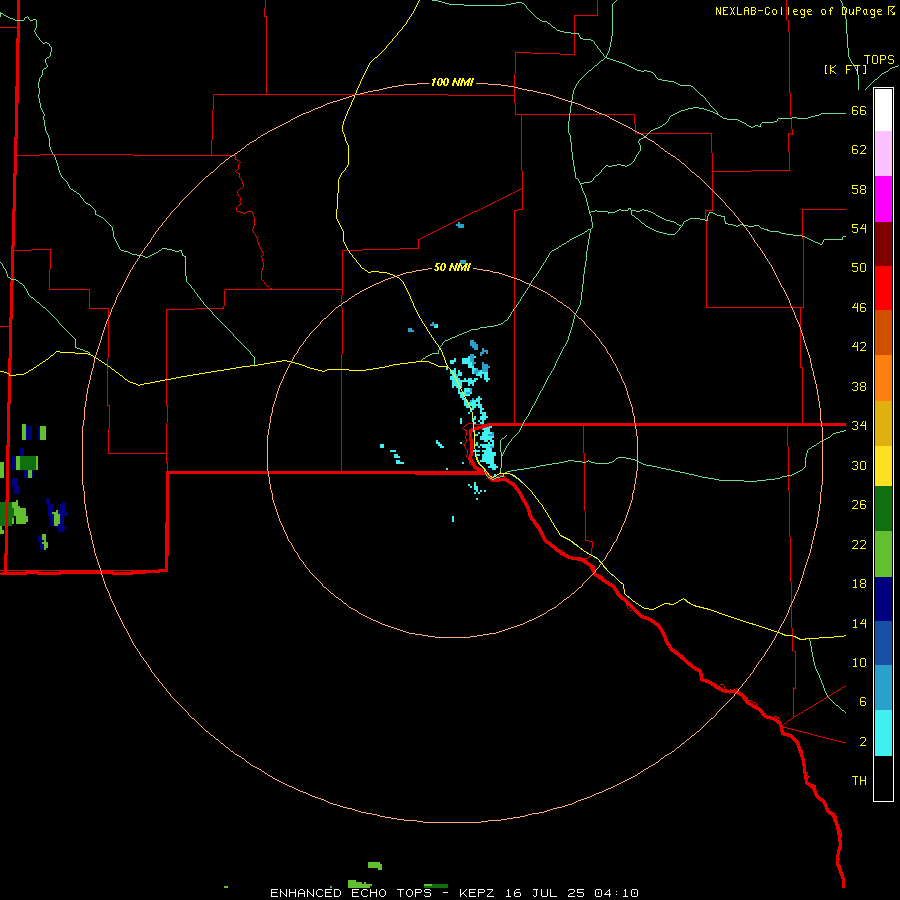
Task: Click the 100 NMI range ring label
Action: 452,82
